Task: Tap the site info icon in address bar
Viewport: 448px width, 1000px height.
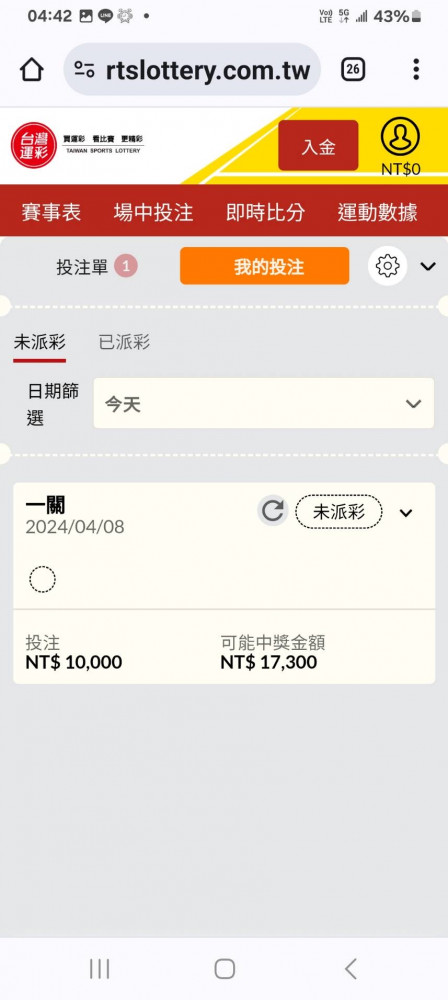Action: 84,70
